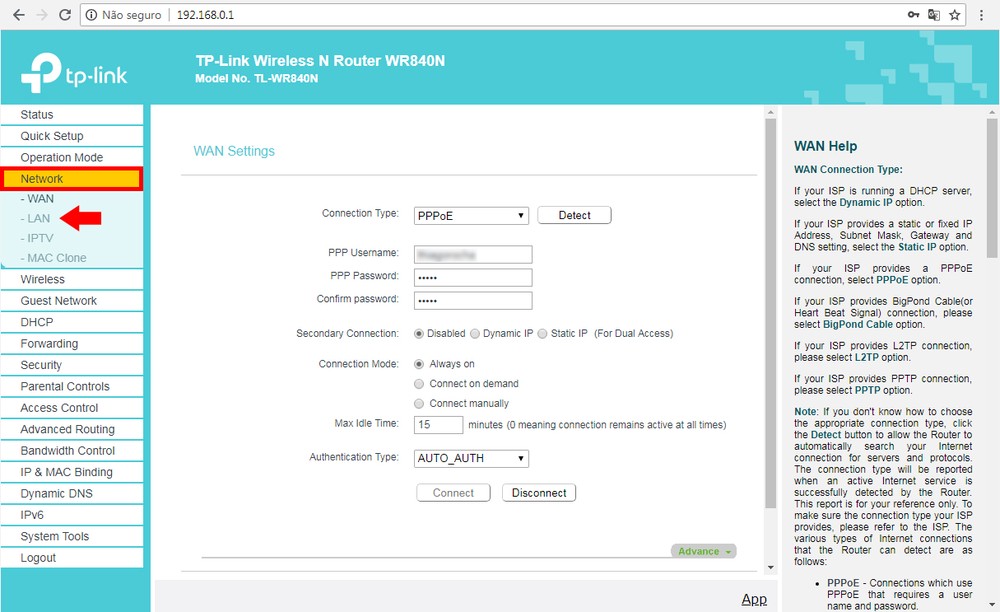Open the Security menu
Viewport: 1000px width, 612px height.
[x=72, y=365]
